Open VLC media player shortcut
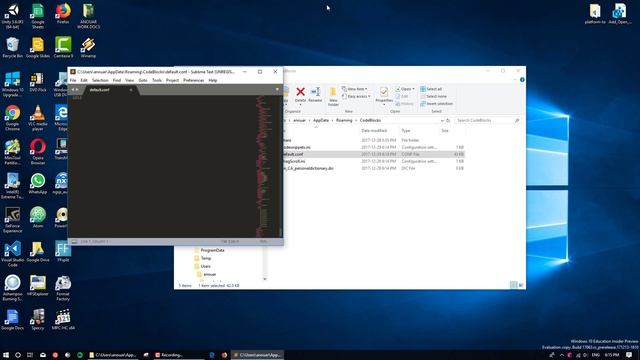Screen dimensions: 640x360 coord(38,118)
